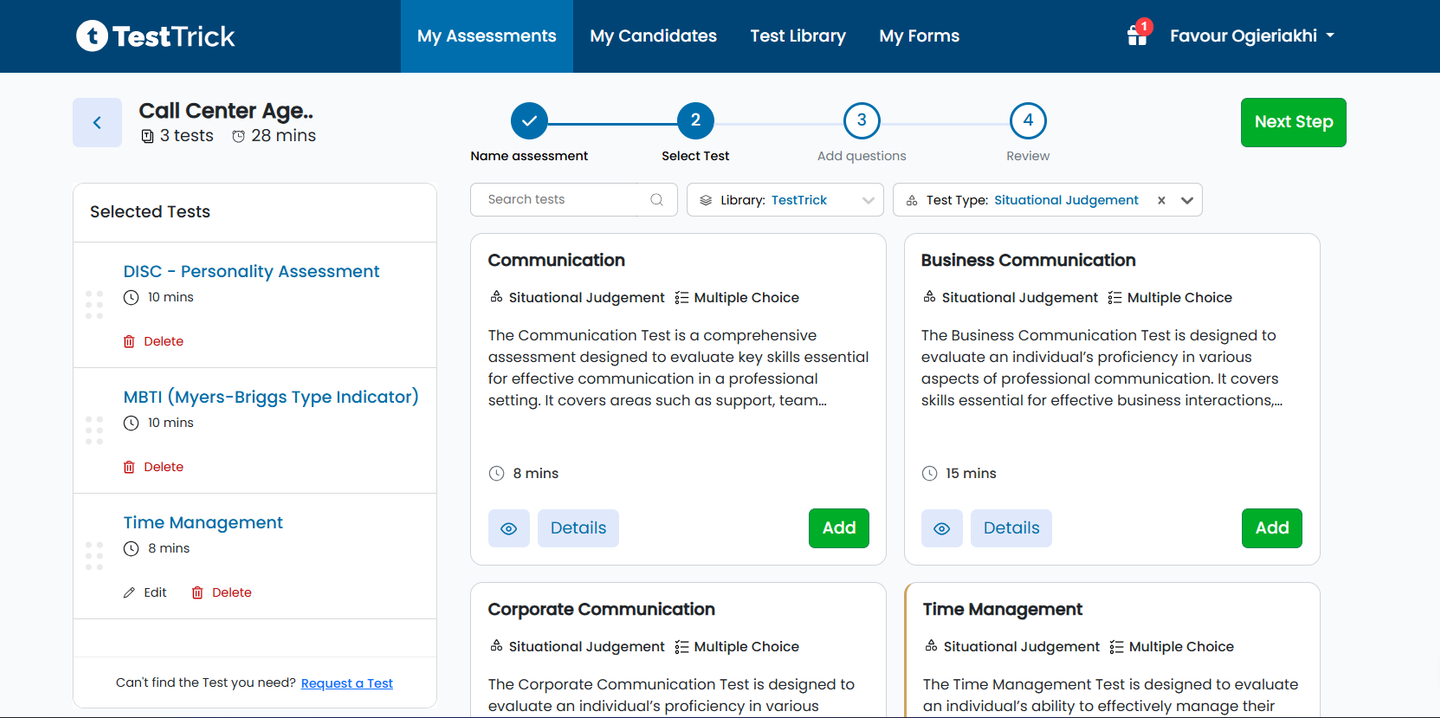This screenshot has width=1440, height=718.
Task: Jump to step 3 Add questions
Action: [861, 121]
